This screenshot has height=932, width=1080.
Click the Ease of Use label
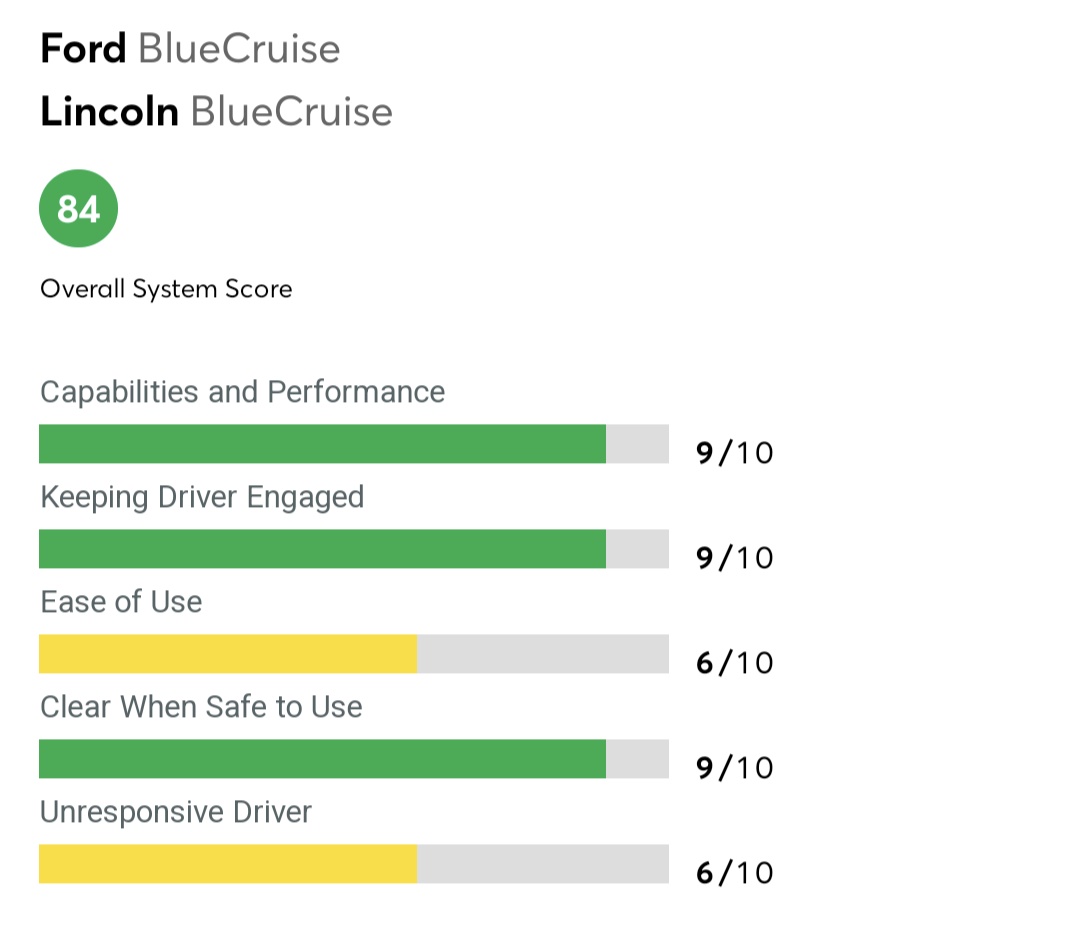[x=121, y=602]
